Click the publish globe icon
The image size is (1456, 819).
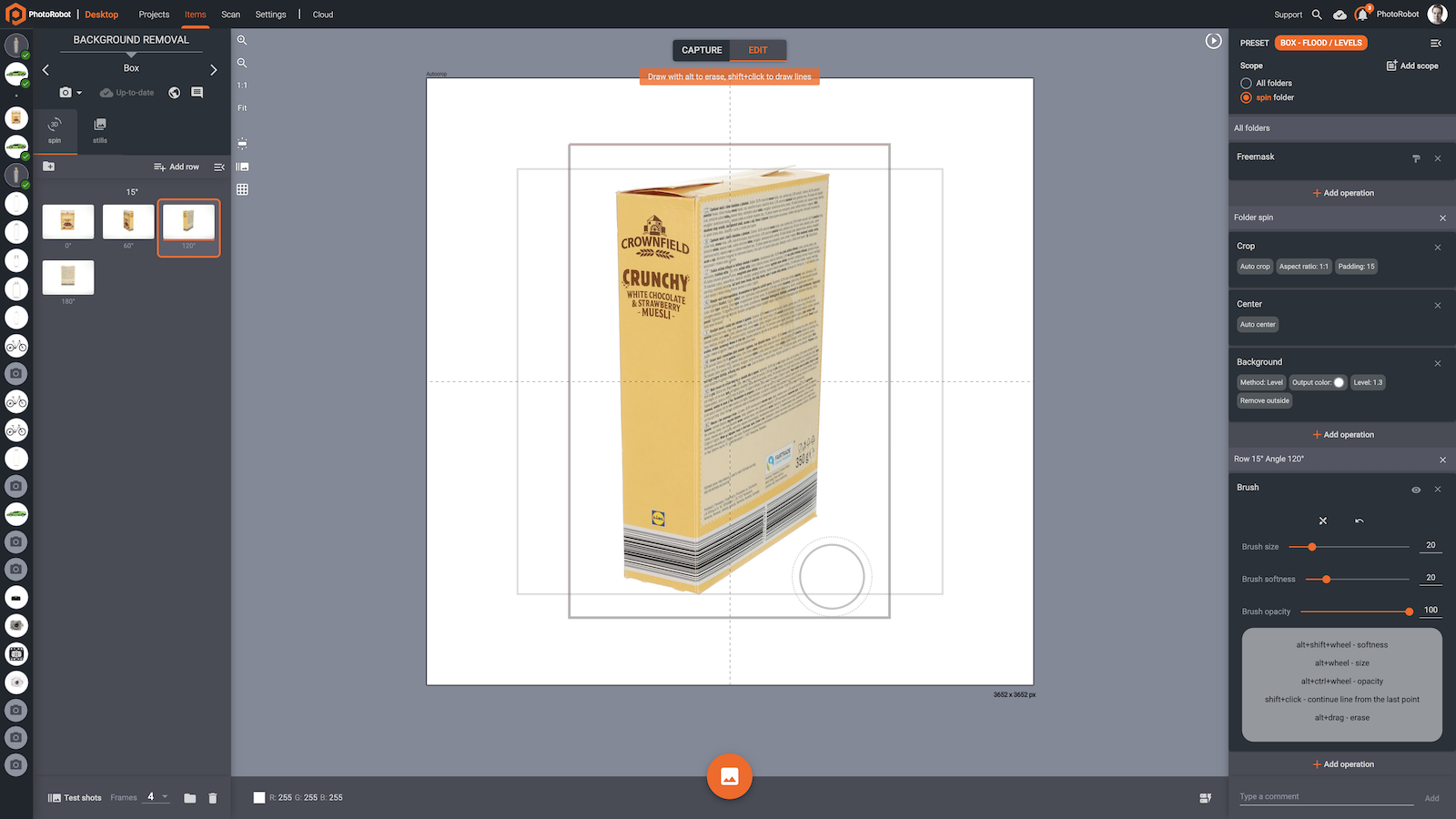coord(174,92)
